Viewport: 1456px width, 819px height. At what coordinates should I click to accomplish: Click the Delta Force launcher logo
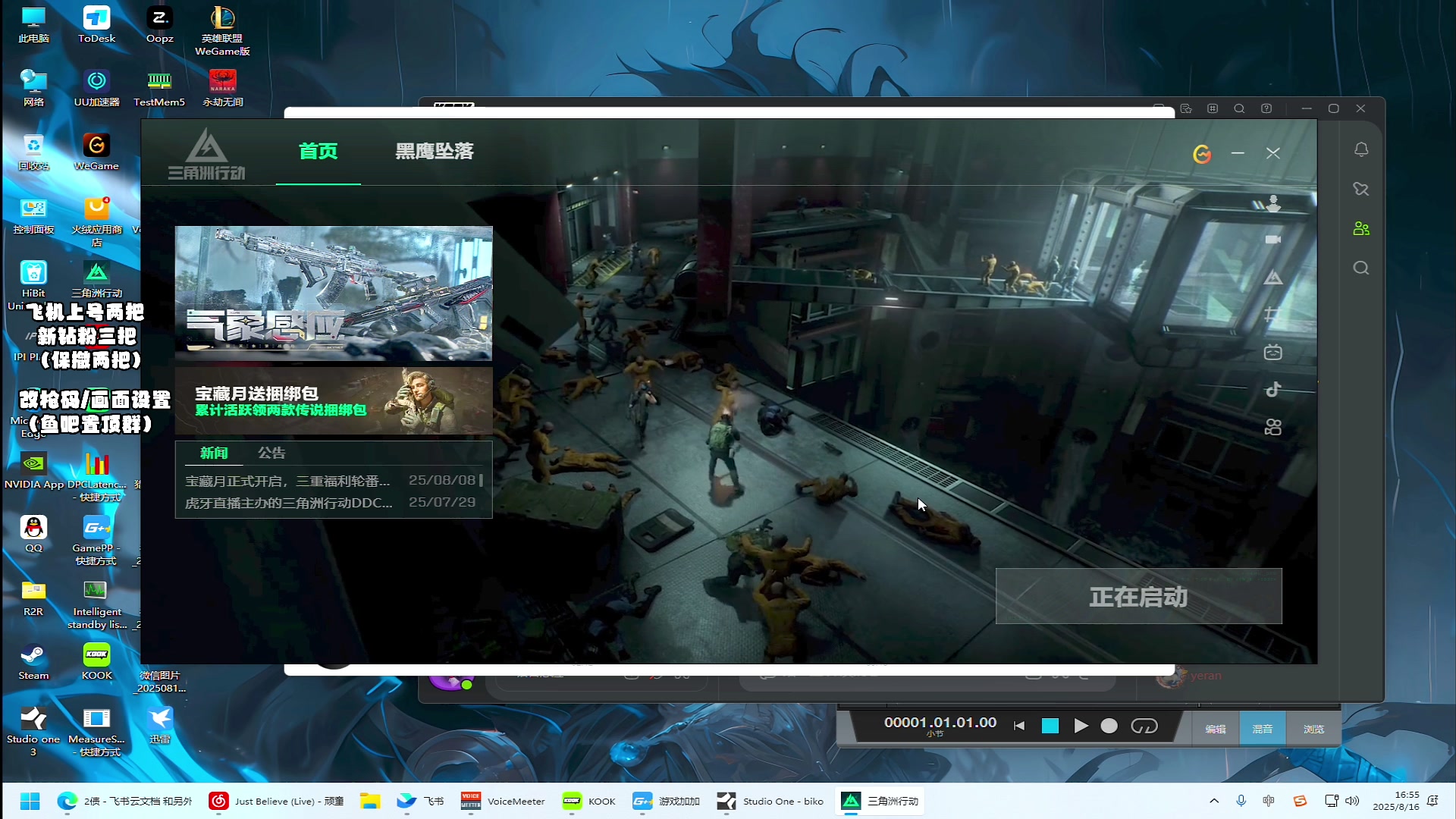click(206, 154)
